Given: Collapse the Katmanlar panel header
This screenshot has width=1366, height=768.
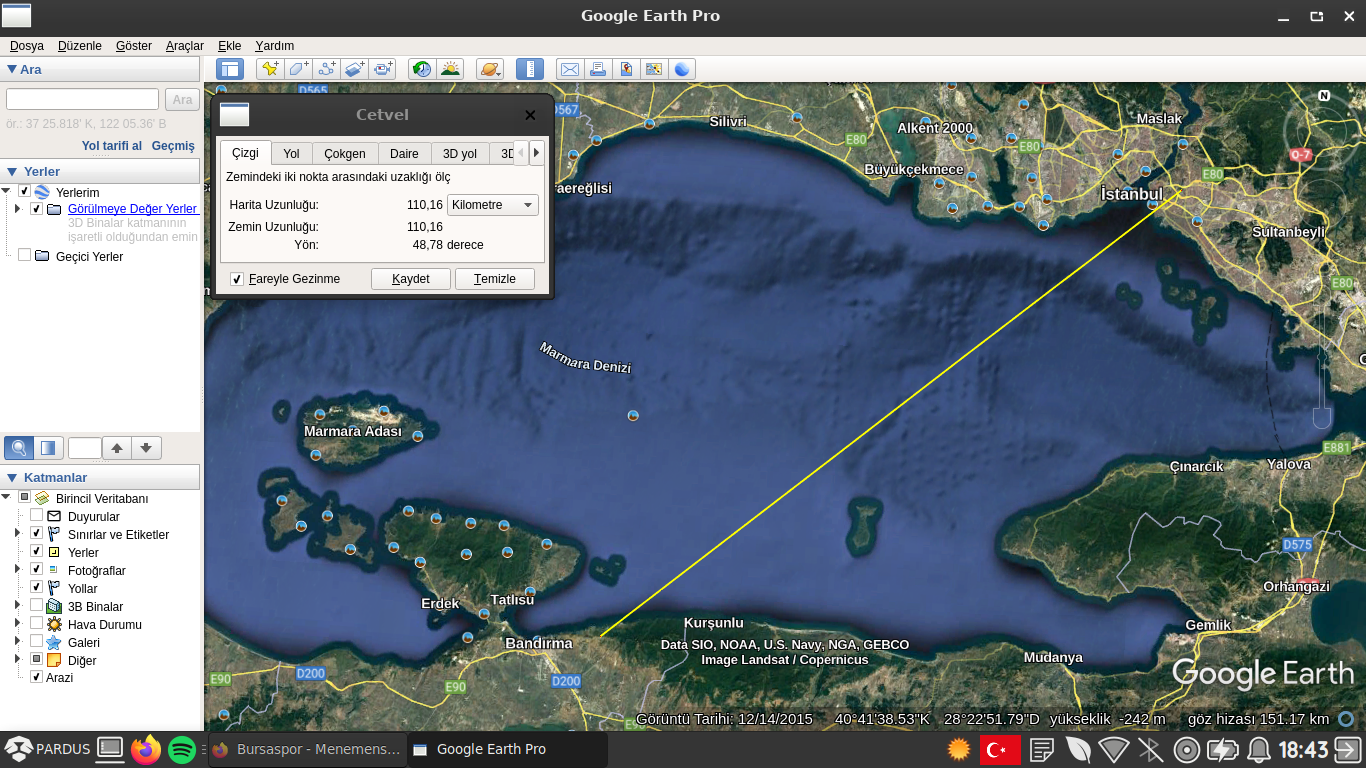Looking at the screenshot, I should 12,478.
